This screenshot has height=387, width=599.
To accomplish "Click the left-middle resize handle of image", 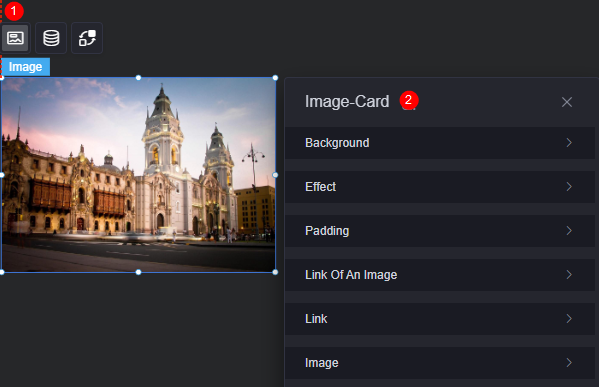I will point(2,175).
